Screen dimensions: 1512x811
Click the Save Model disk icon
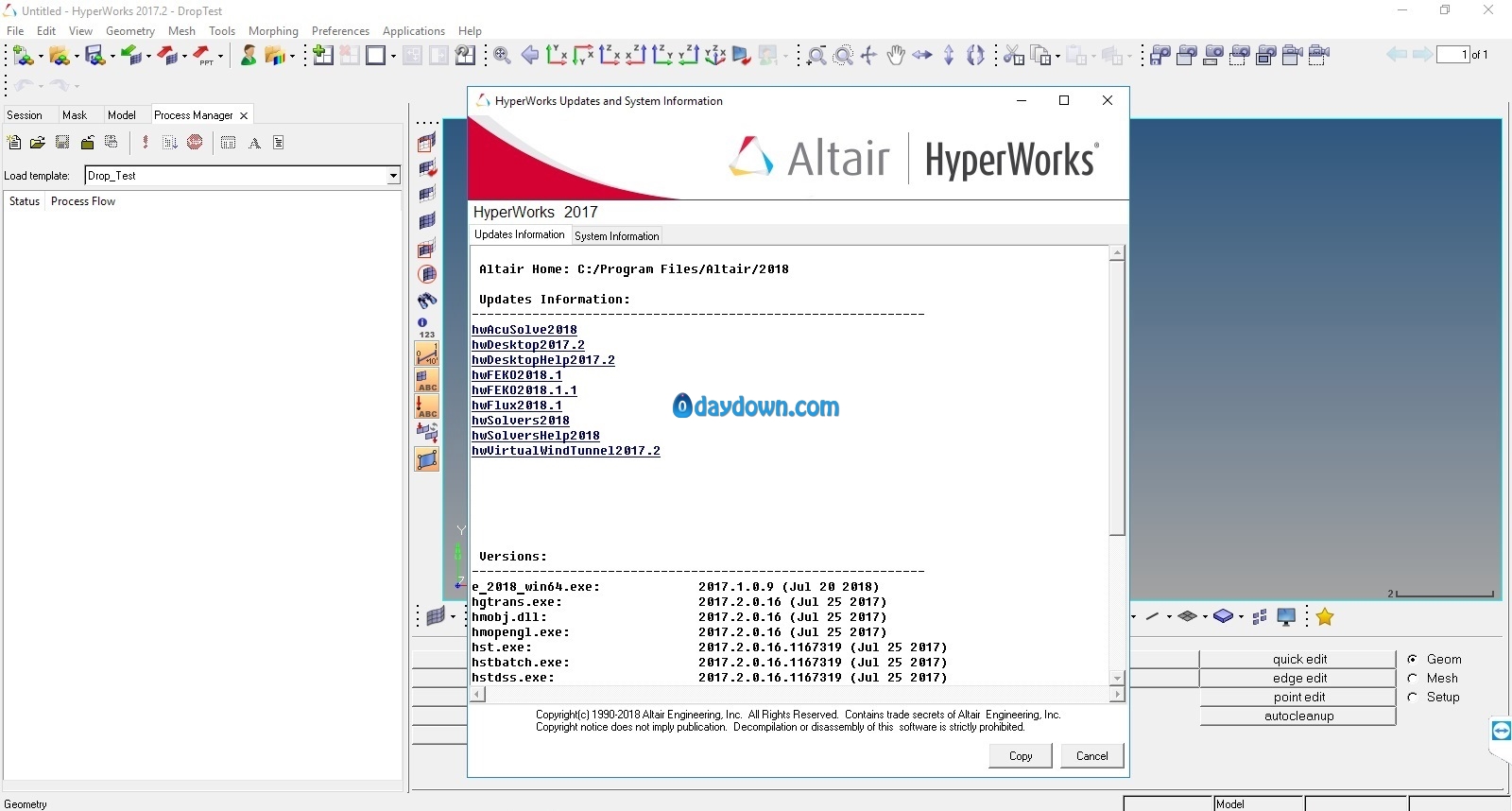pyautogui.click(x=94, y=56)
